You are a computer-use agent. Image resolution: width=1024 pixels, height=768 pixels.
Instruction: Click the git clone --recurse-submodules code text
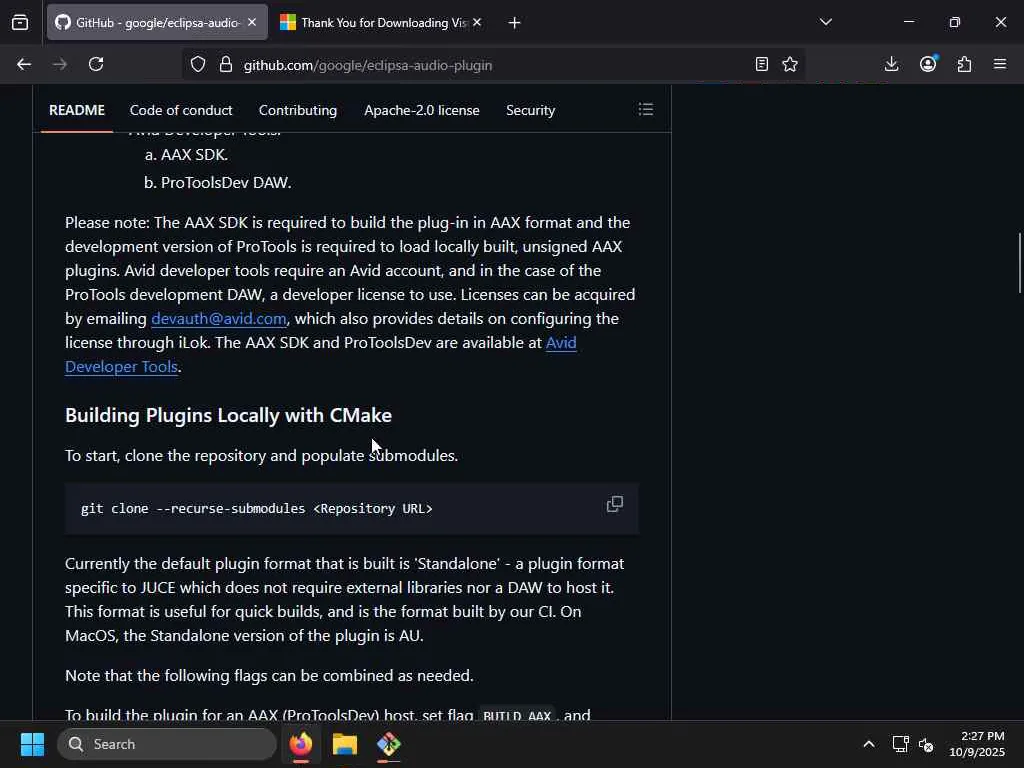click(257, 509)
